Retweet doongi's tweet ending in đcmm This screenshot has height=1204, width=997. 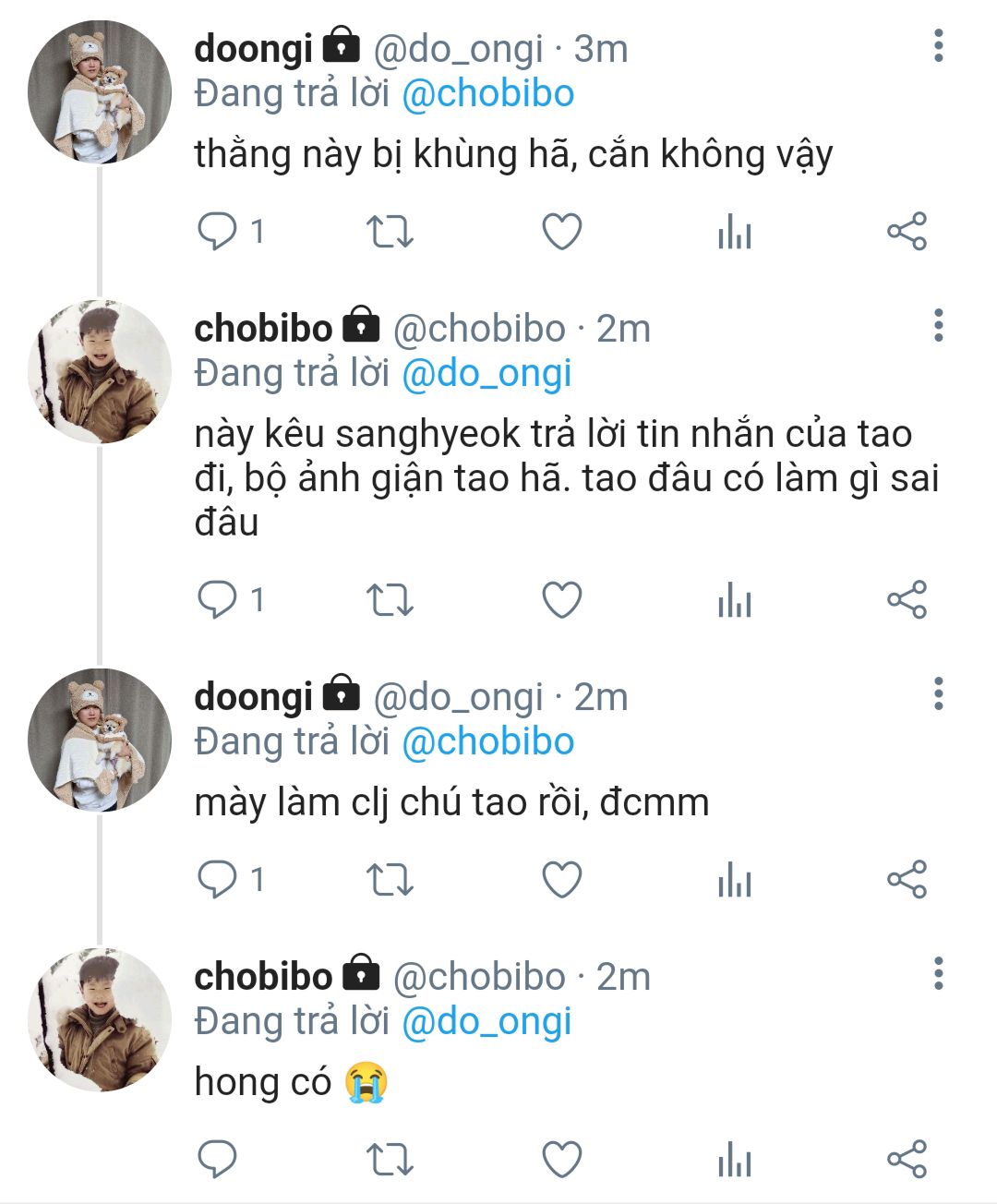(390, 880)
